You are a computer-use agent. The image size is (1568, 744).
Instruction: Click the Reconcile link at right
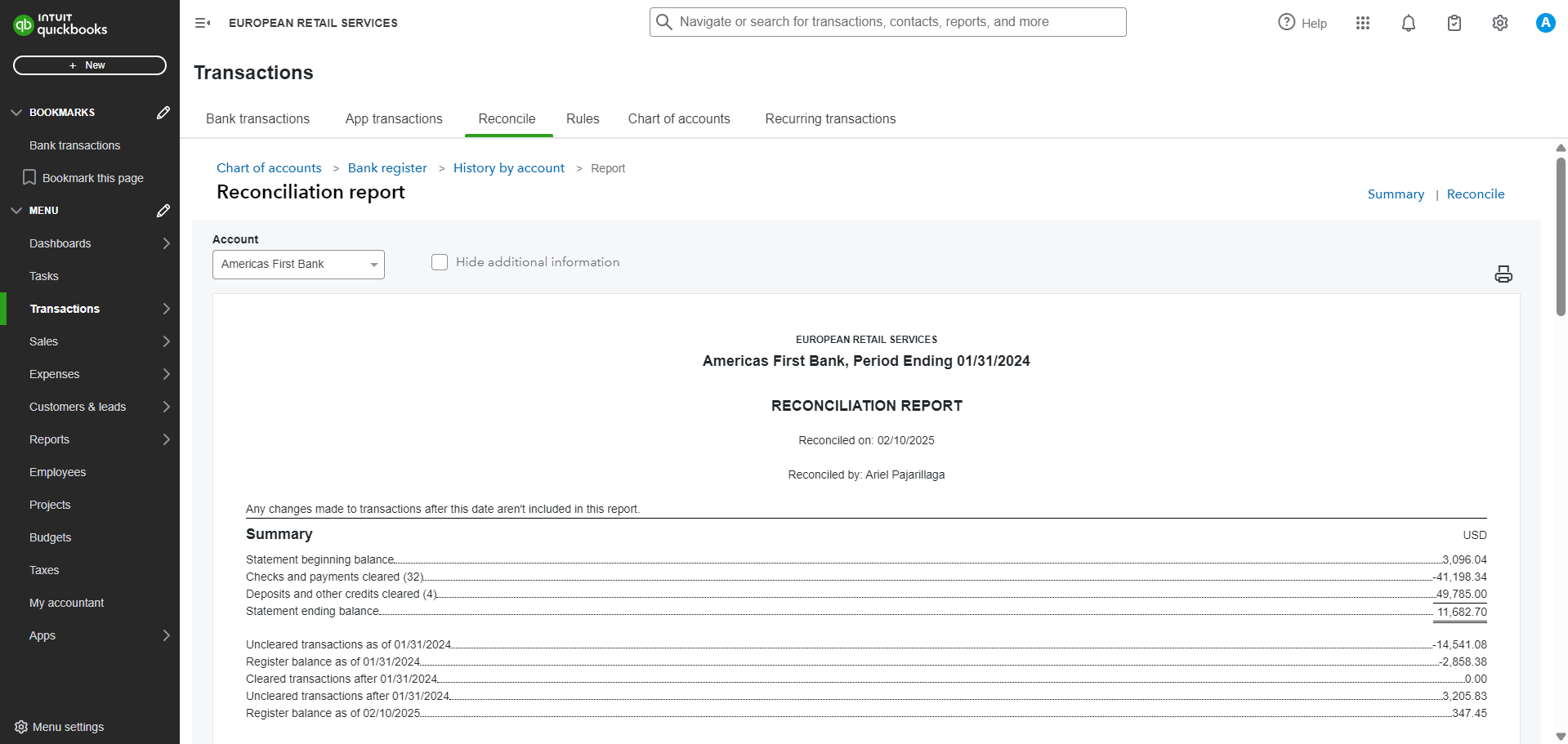coord(1476,194)
